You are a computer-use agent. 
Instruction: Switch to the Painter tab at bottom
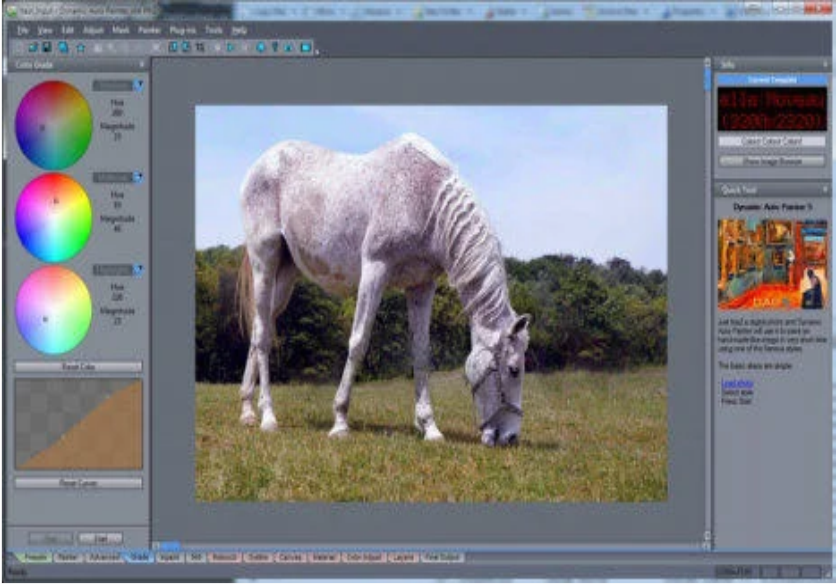tap(68, 557)
